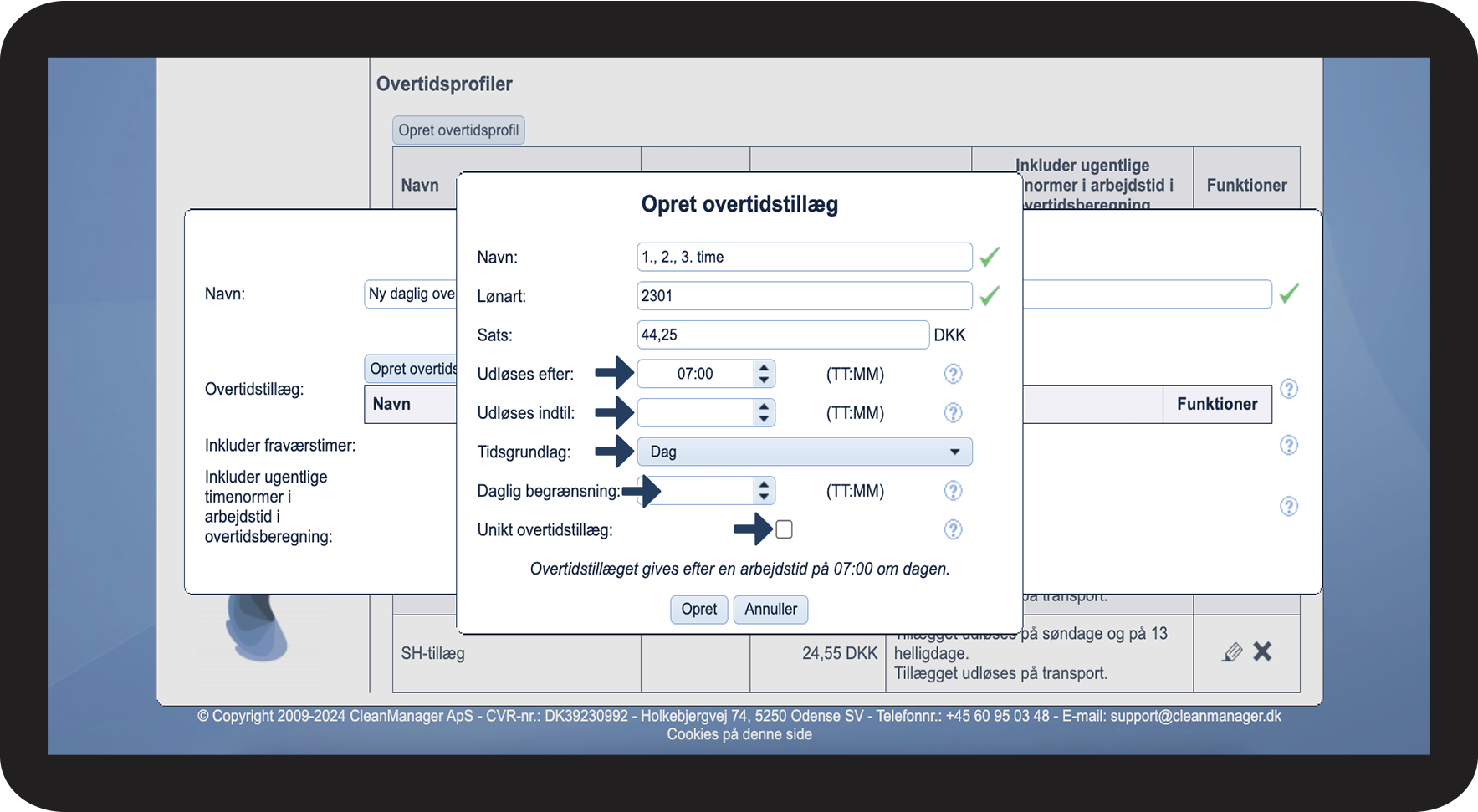Open help icon for Inkluder fraværstimer
The height and width of the screenshot is (812, 1478).
click(x=1289, y=445)
